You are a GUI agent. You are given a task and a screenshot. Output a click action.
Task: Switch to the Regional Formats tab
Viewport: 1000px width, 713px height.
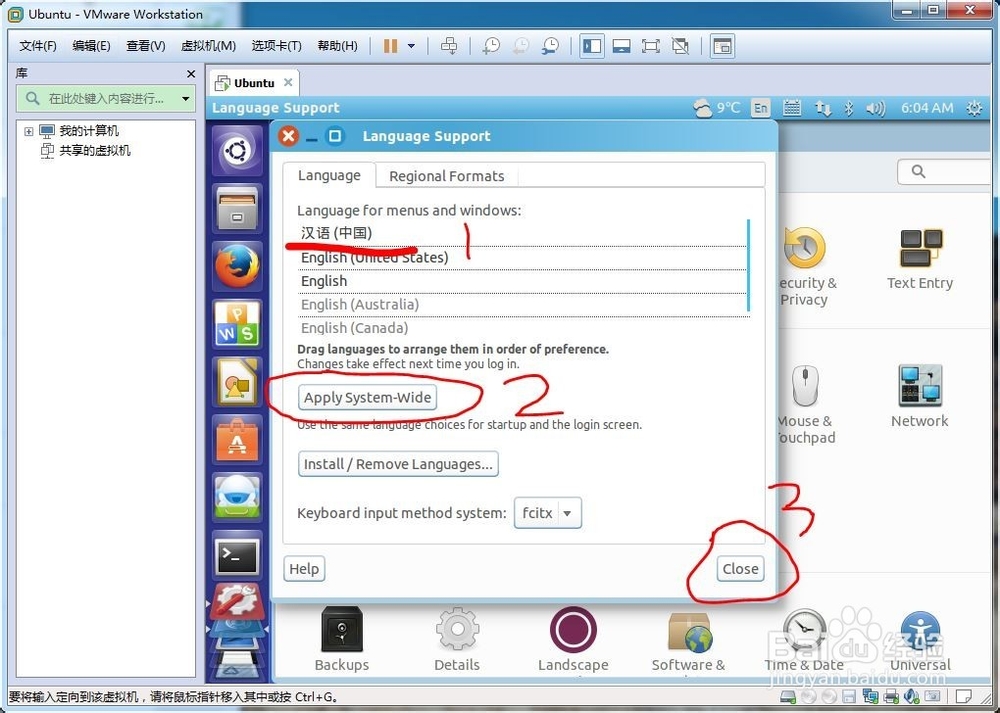[446, 176]
